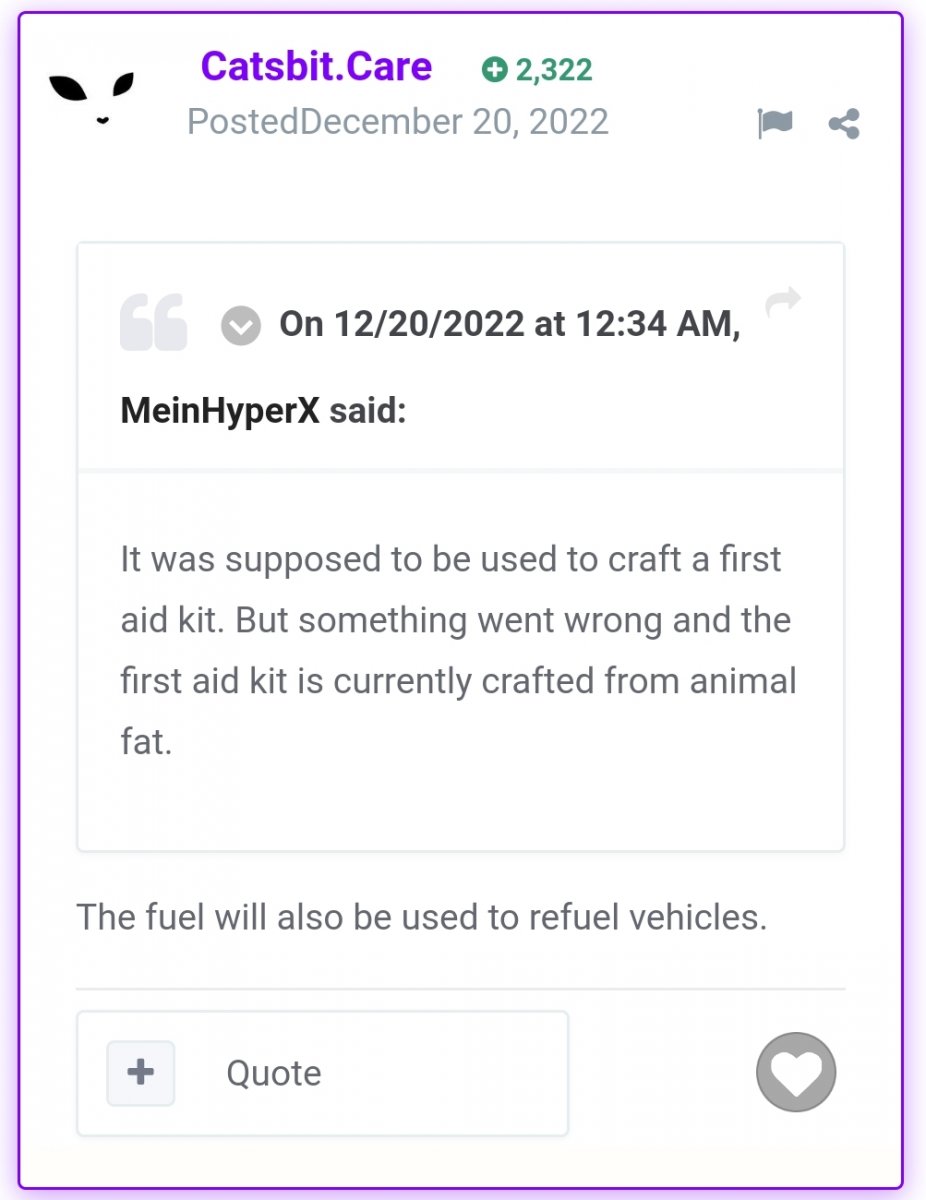This screenshot has width=926, height=1200.
Task: Open Catsbit.Care user profile
Action: pyautogui.click(x=316, y=66)
